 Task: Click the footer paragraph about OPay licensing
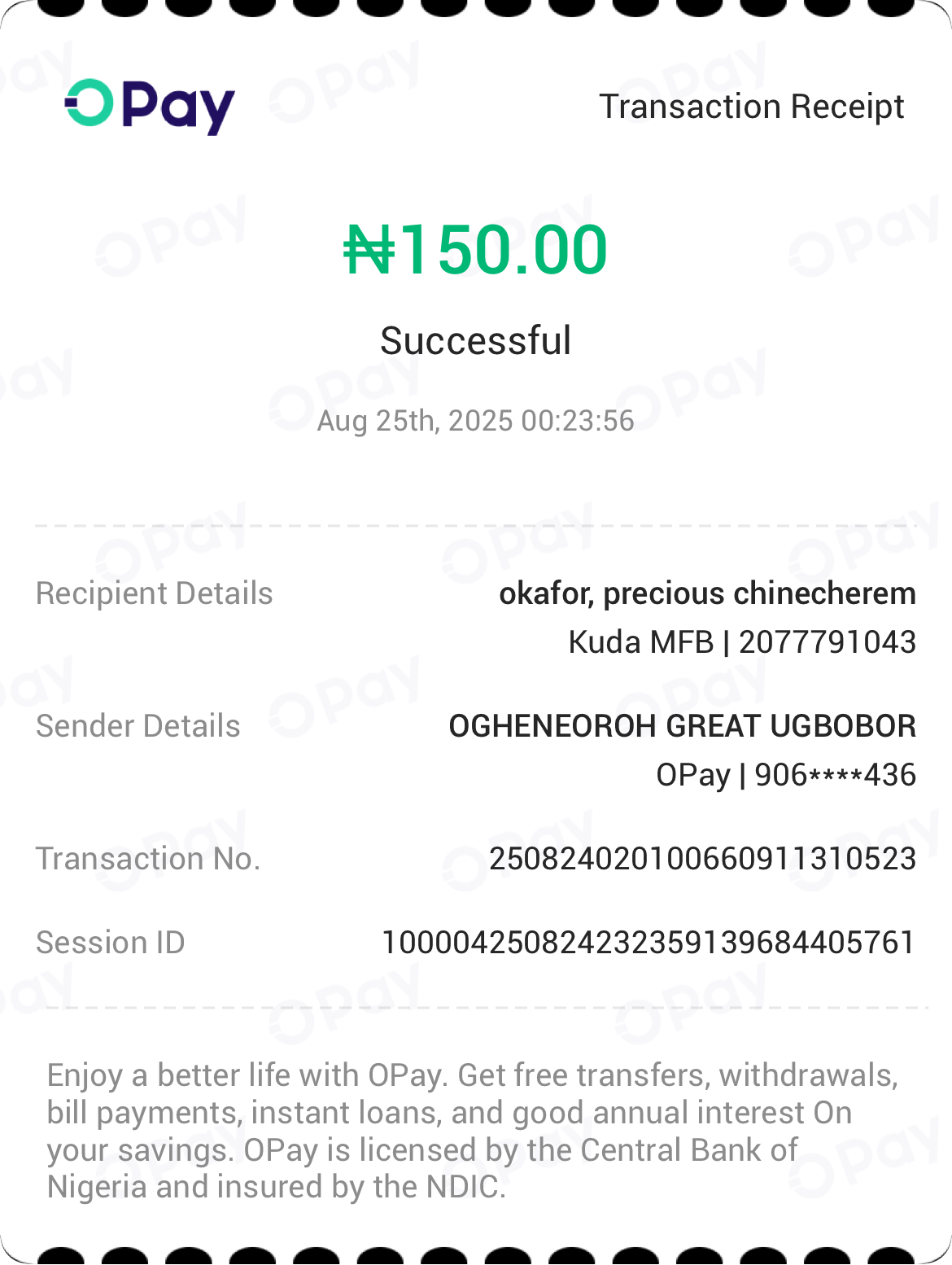[x=472, y=1131]
